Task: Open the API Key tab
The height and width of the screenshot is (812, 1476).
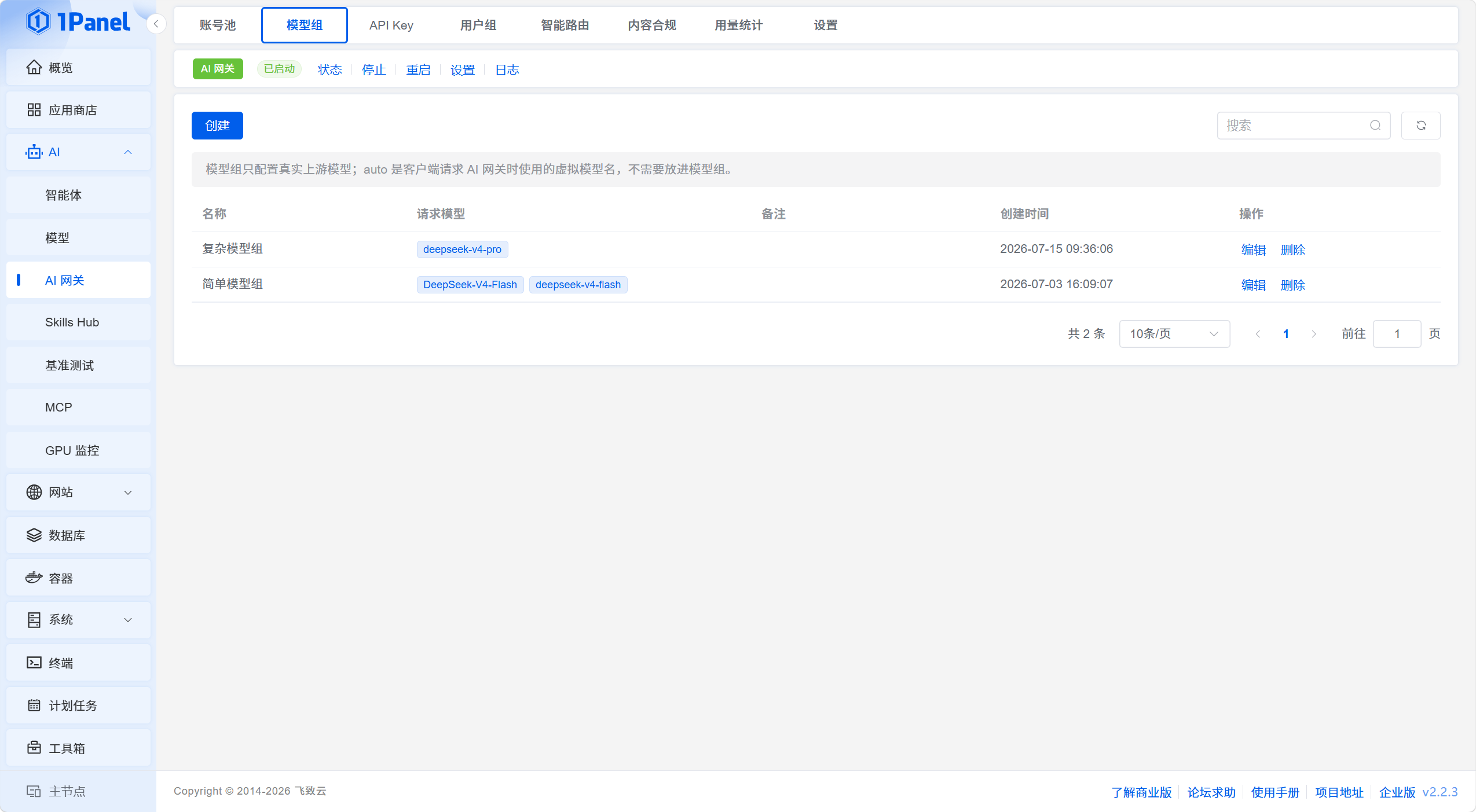Action: [x=391, y=25]
